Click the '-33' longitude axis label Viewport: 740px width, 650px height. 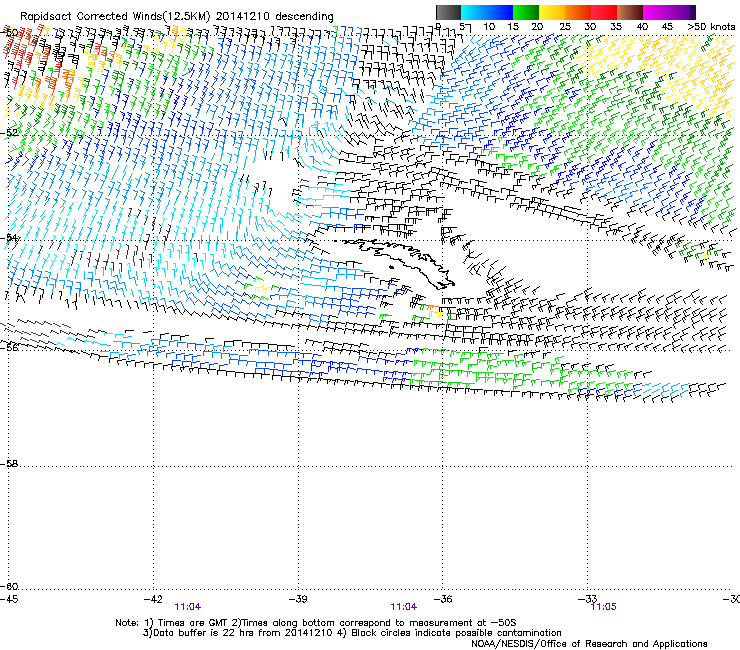(588, 599)
